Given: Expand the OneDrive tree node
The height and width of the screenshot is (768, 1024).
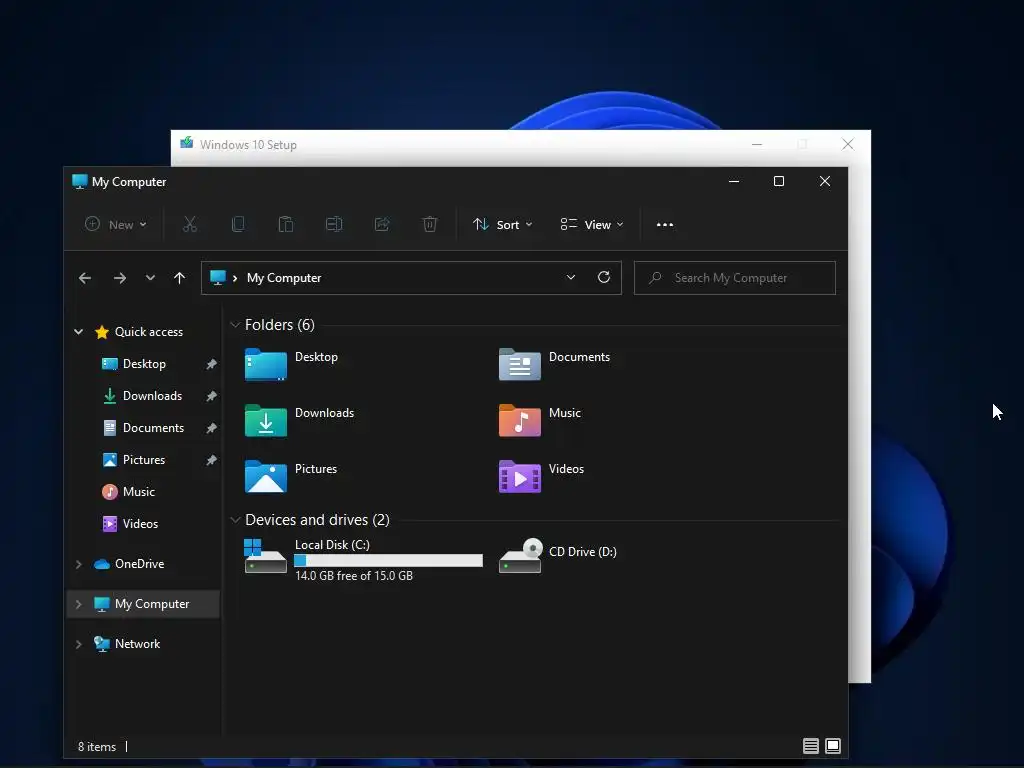Looking at the screenshot, I should (78, 564).
